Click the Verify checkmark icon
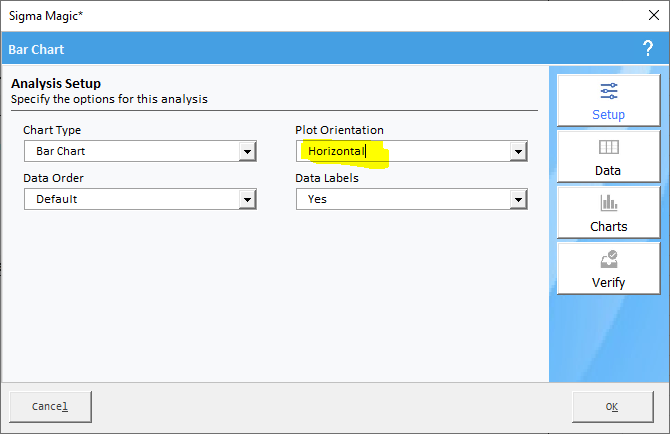This screenshot has height=434, width=670. [609, 259]
